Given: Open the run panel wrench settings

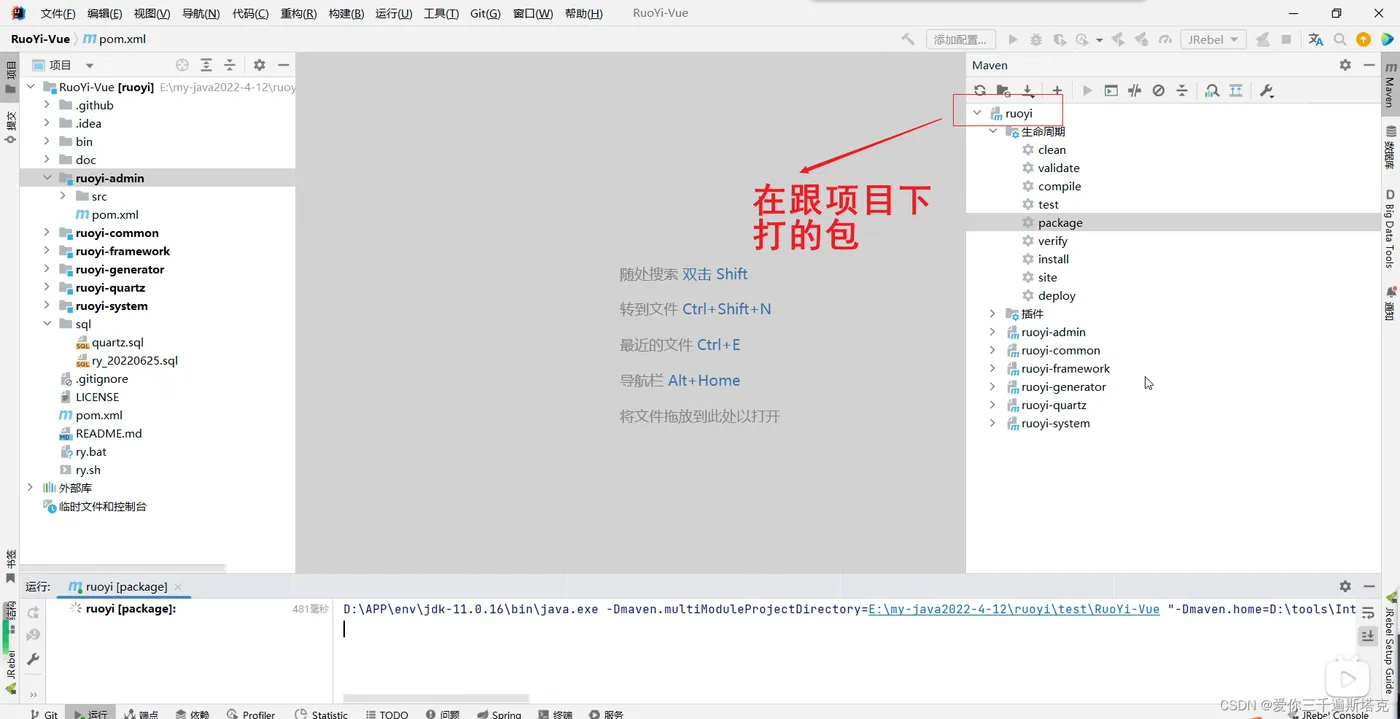Looking at the screenshot, I should 33,659.
